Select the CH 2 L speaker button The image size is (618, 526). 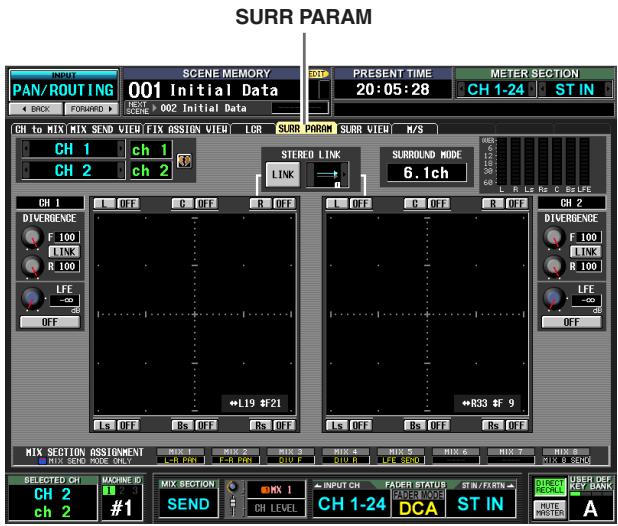tap(337, 204)
